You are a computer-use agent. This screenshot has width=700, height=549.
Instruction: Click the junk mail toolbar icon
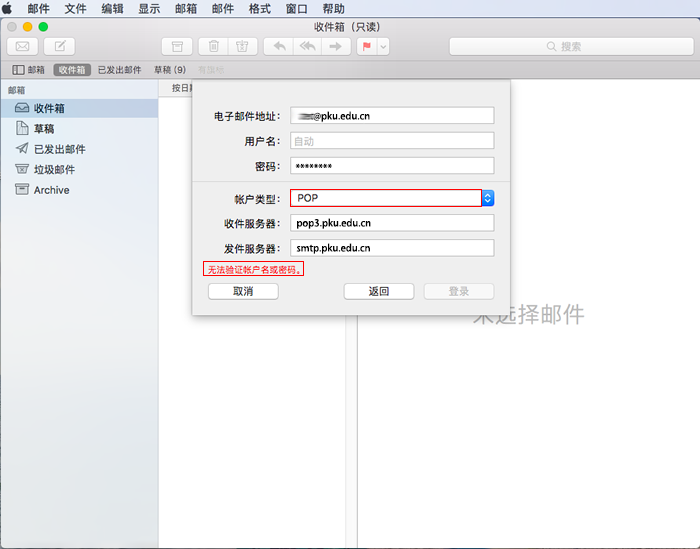pyautogui.click(x=240, y=46)
